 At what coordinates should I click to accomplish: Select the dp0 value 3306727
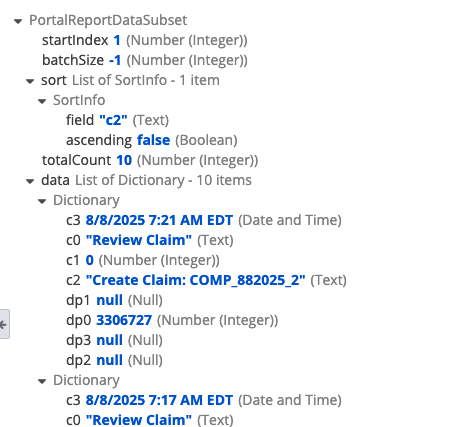pyautogui.click(x=124, y=320)
